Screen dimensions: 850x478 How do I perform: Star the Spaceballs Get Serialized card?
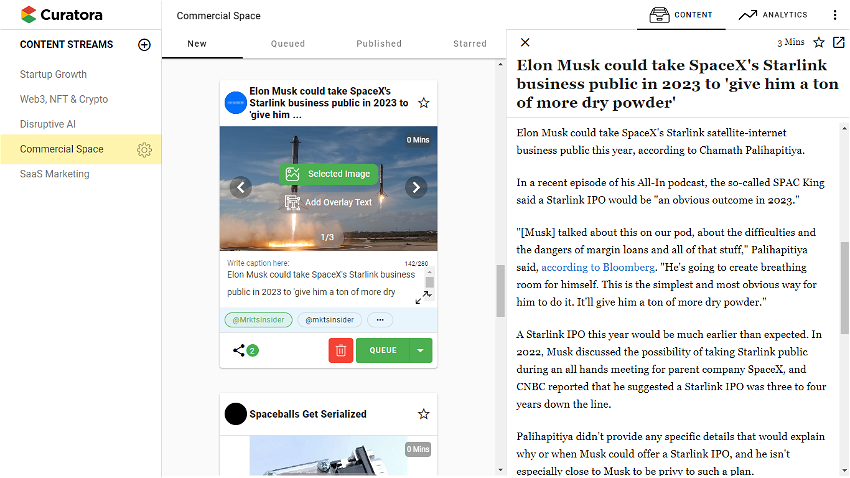(424, 414)
